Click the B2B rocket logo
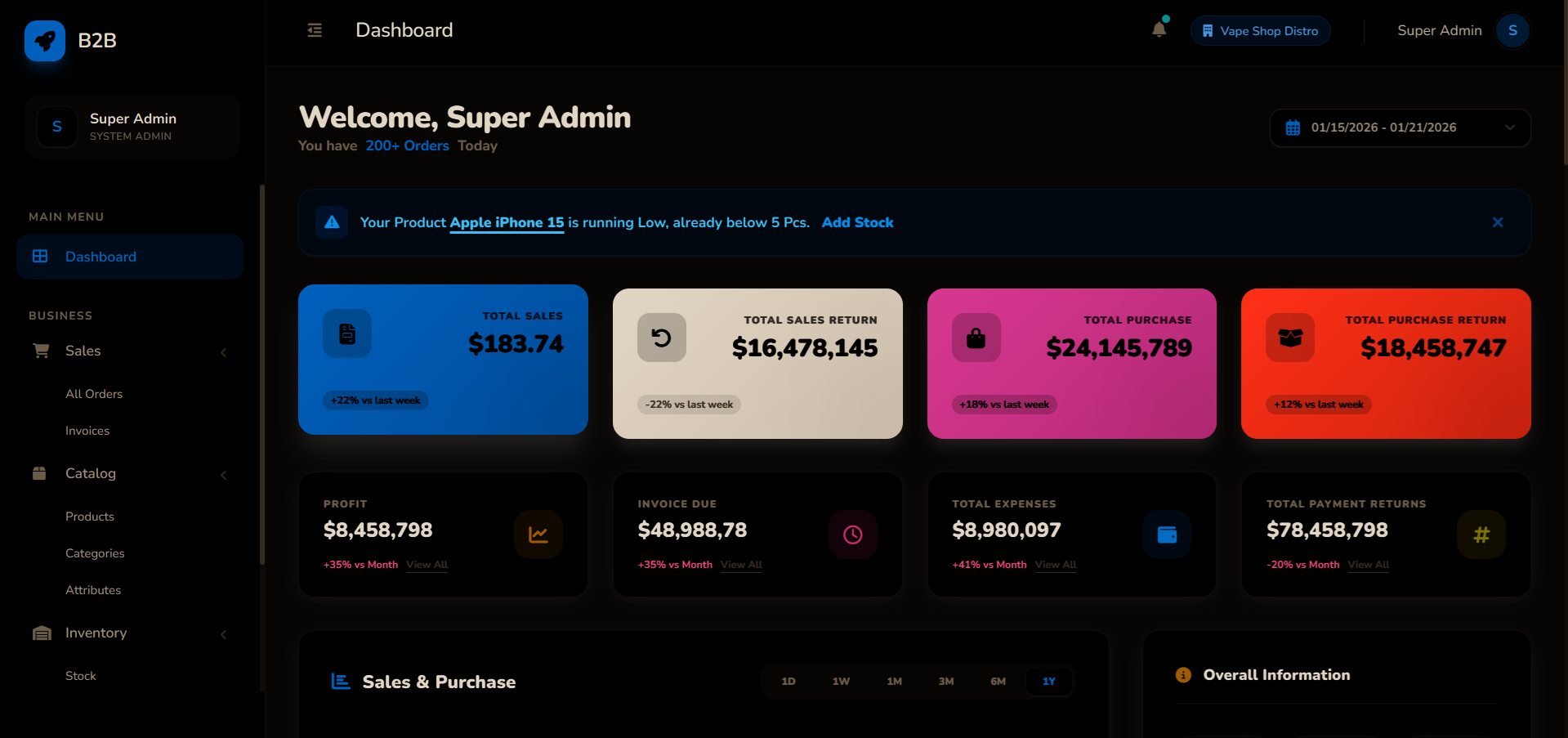 click(x=45, y=41)
